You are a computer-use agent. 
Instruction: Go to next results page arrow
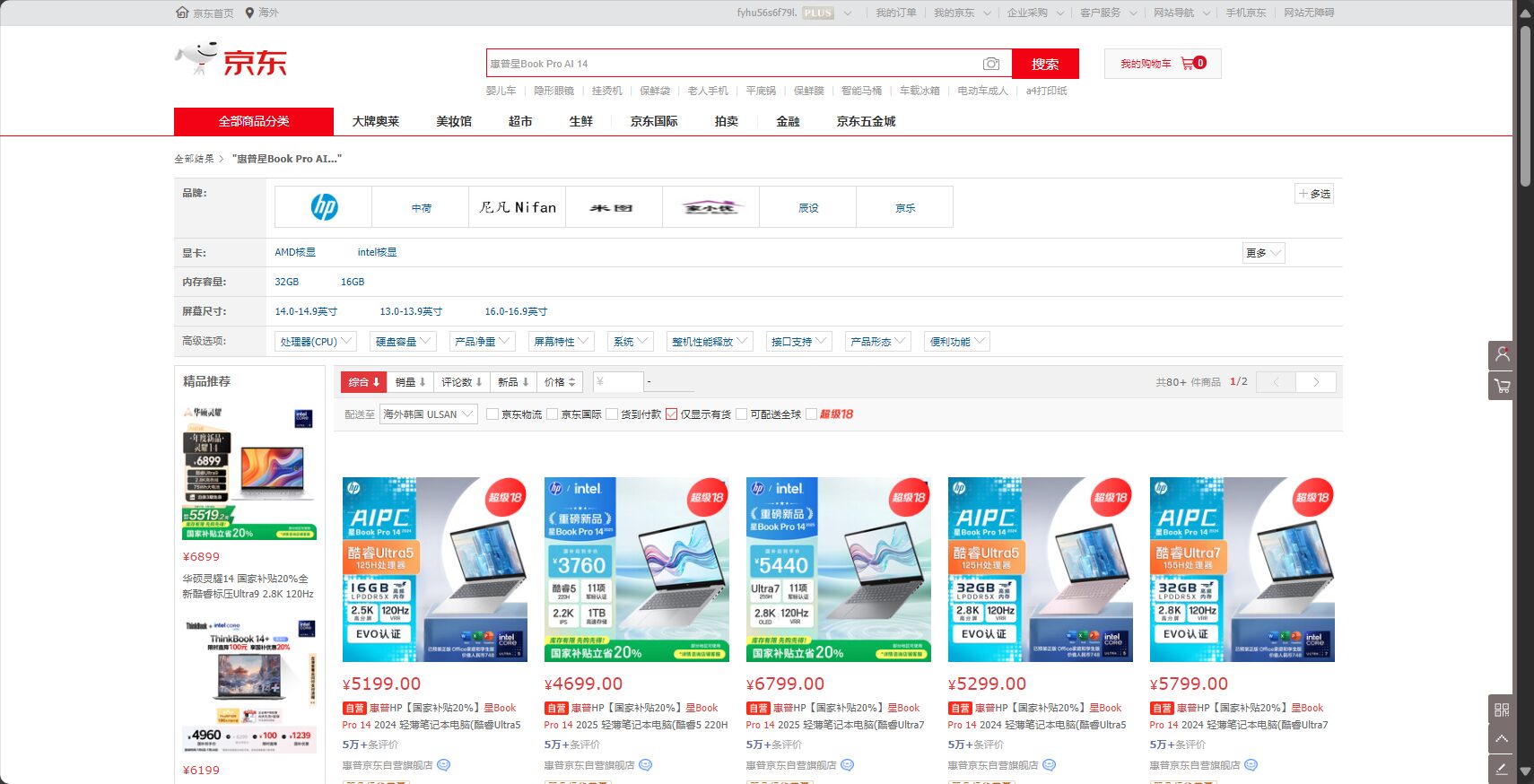point(1316,382)
